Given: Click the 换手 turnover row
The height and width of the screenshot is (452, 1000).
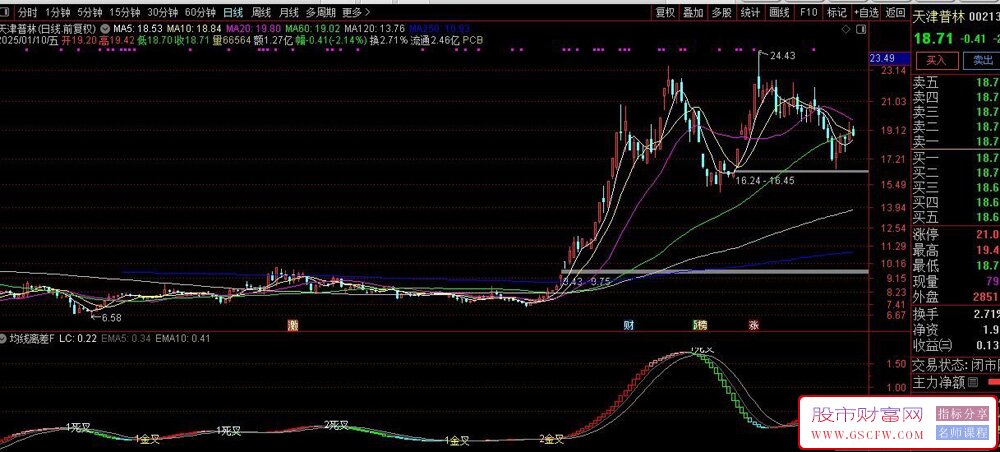Looking at the screenshot, I should click(956, 314).
